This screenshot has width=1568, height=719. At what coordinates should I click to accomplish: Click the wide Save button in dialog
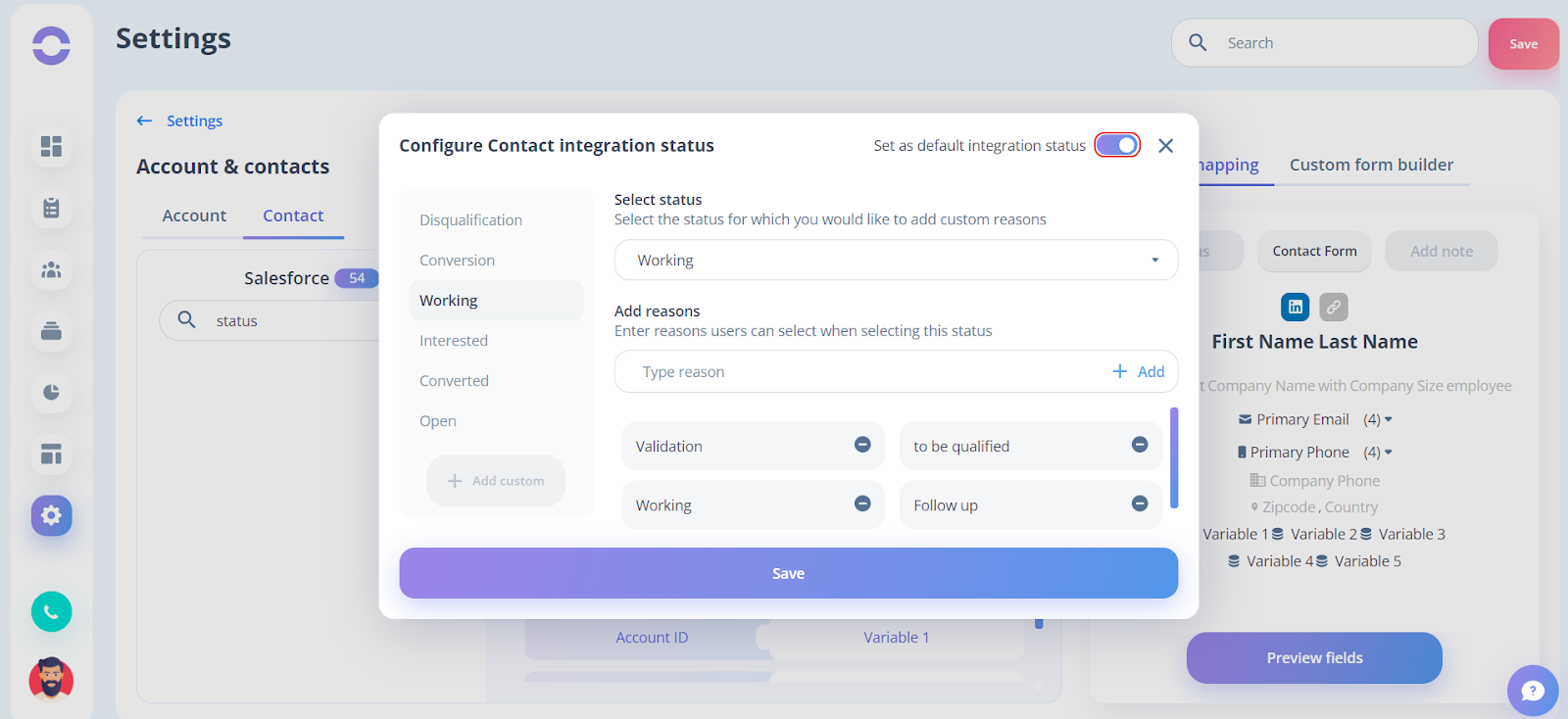click(x=788, y=573)
